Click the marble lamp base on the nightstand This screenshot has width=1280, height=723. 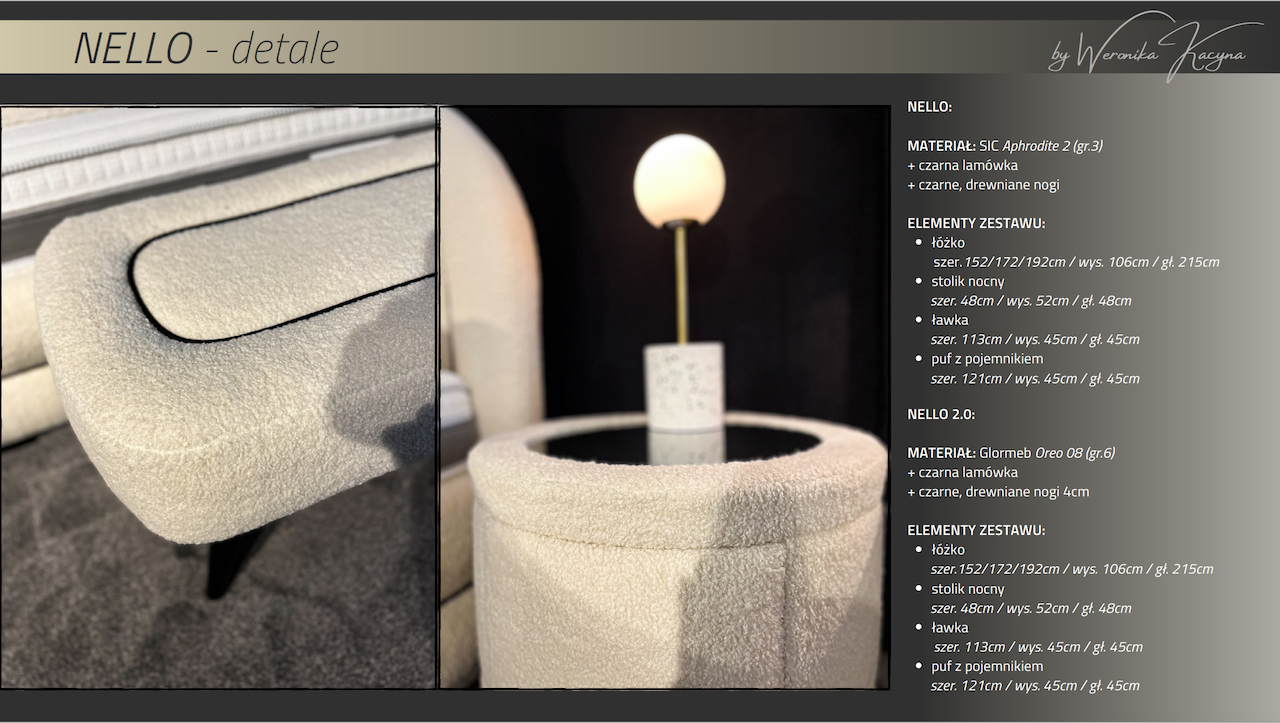coord(684,385)
